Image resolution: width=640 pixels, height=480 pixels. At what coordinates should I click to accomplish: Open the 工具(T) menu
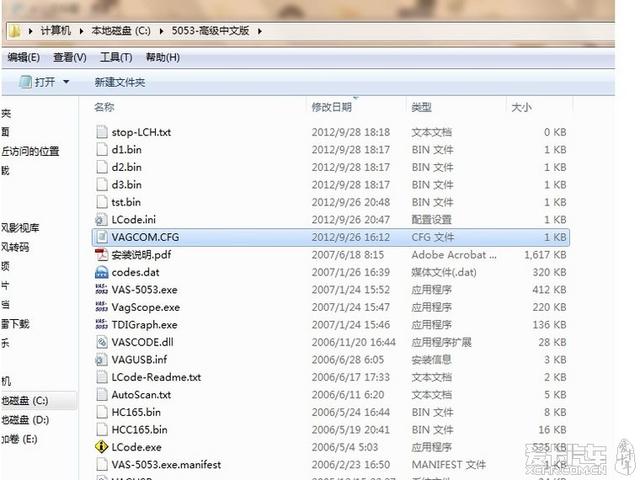coord(116,57)
